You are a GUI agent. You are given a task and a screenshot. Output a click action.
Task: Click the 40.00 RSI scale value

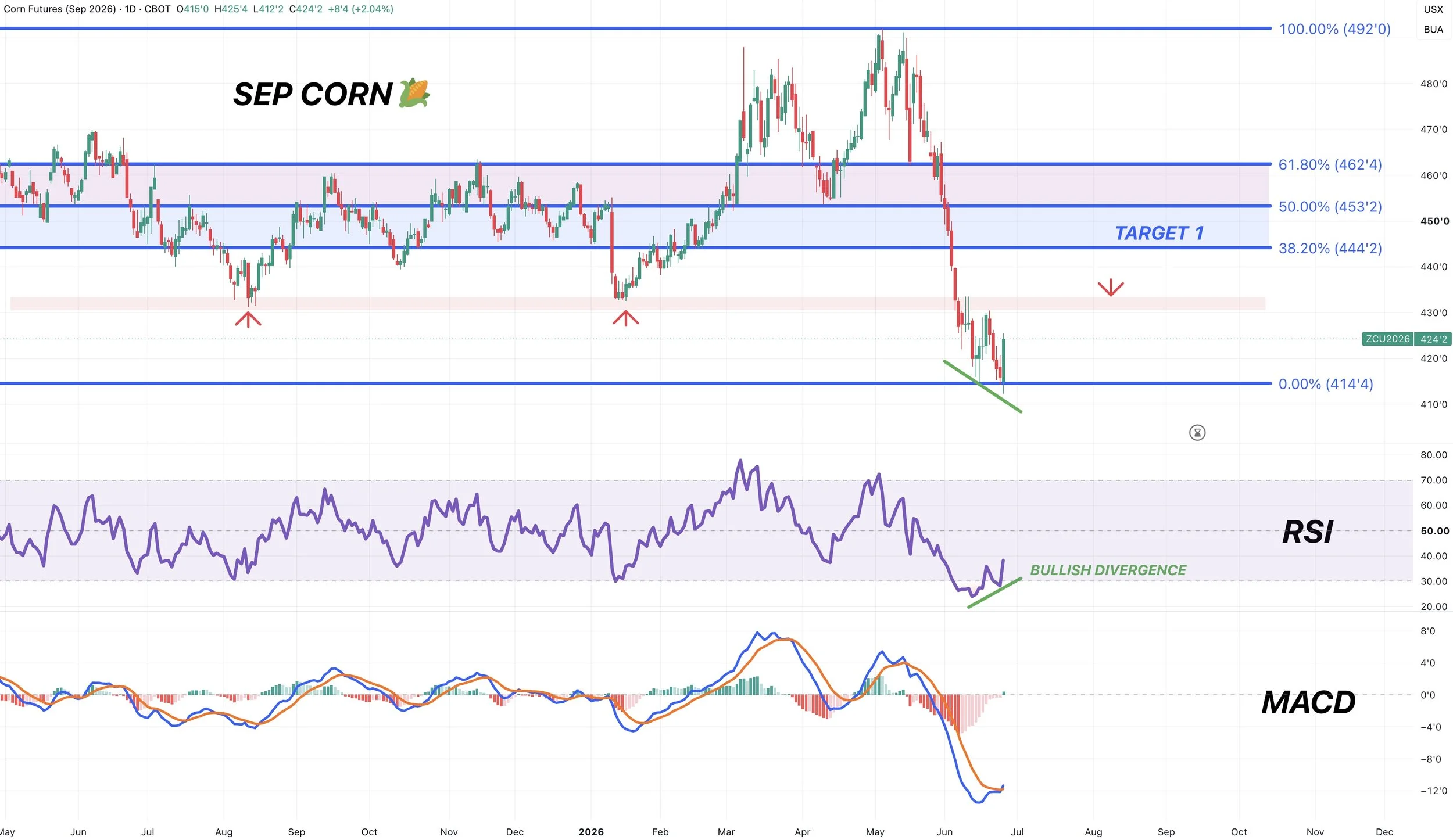[x=1434, y=556]
